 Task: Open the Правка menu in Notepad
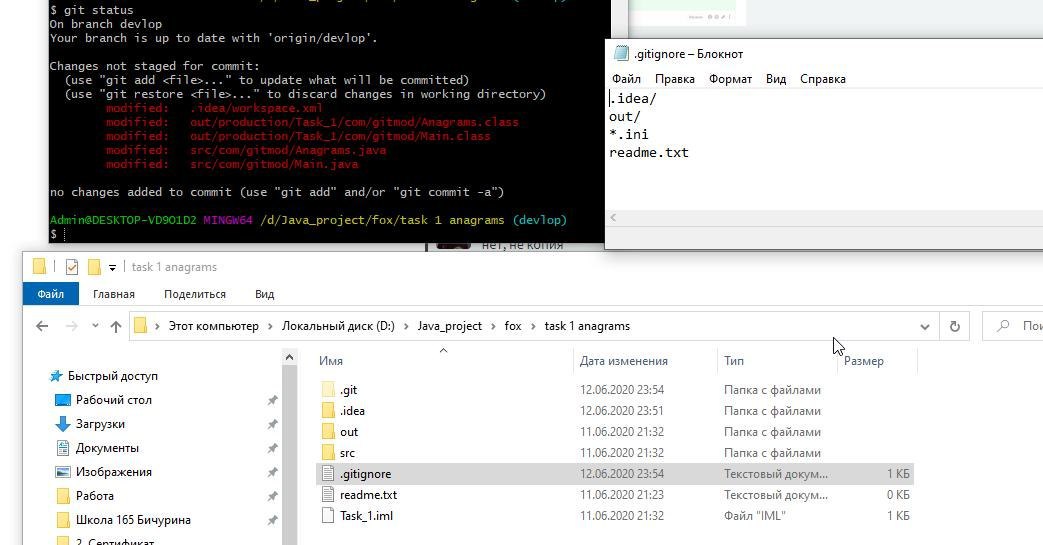(x=674, y=79)
